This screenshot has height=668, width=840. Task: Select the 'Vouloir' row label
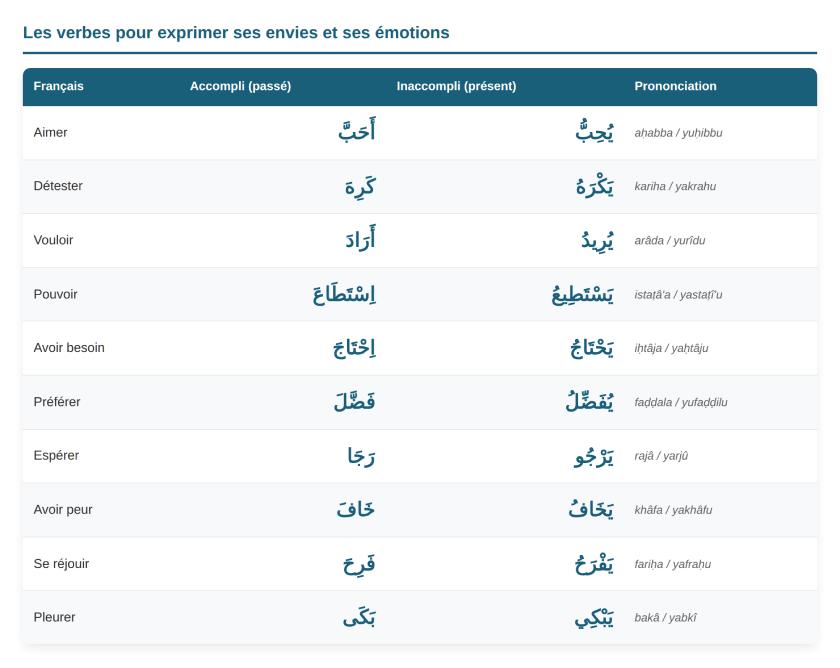tap(53, 240)
